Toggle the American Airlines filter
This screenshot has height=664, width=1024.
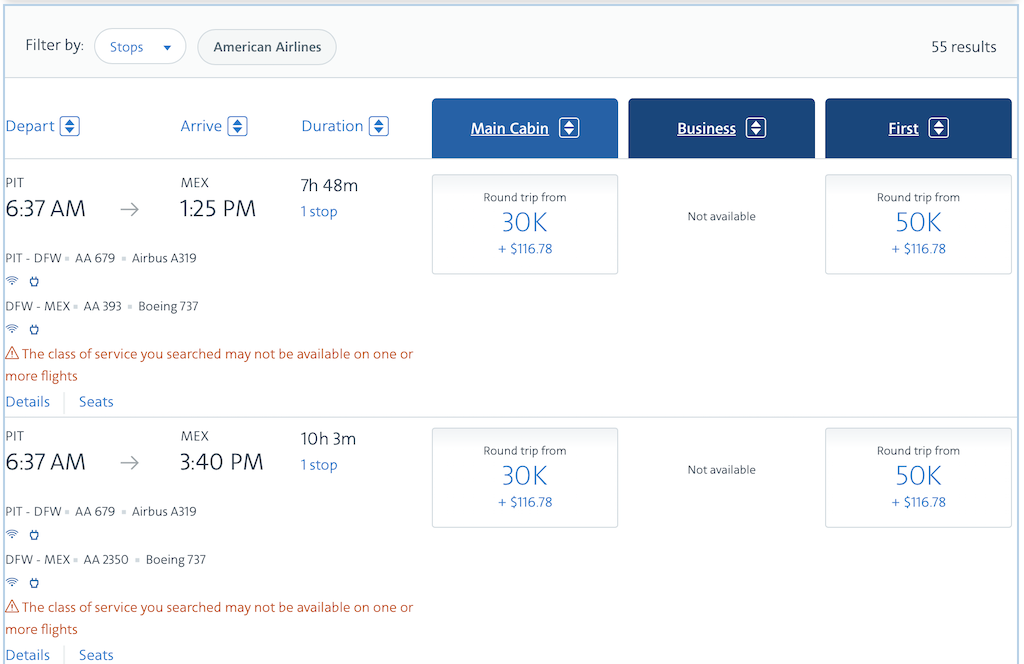click(x=267, y=46)
